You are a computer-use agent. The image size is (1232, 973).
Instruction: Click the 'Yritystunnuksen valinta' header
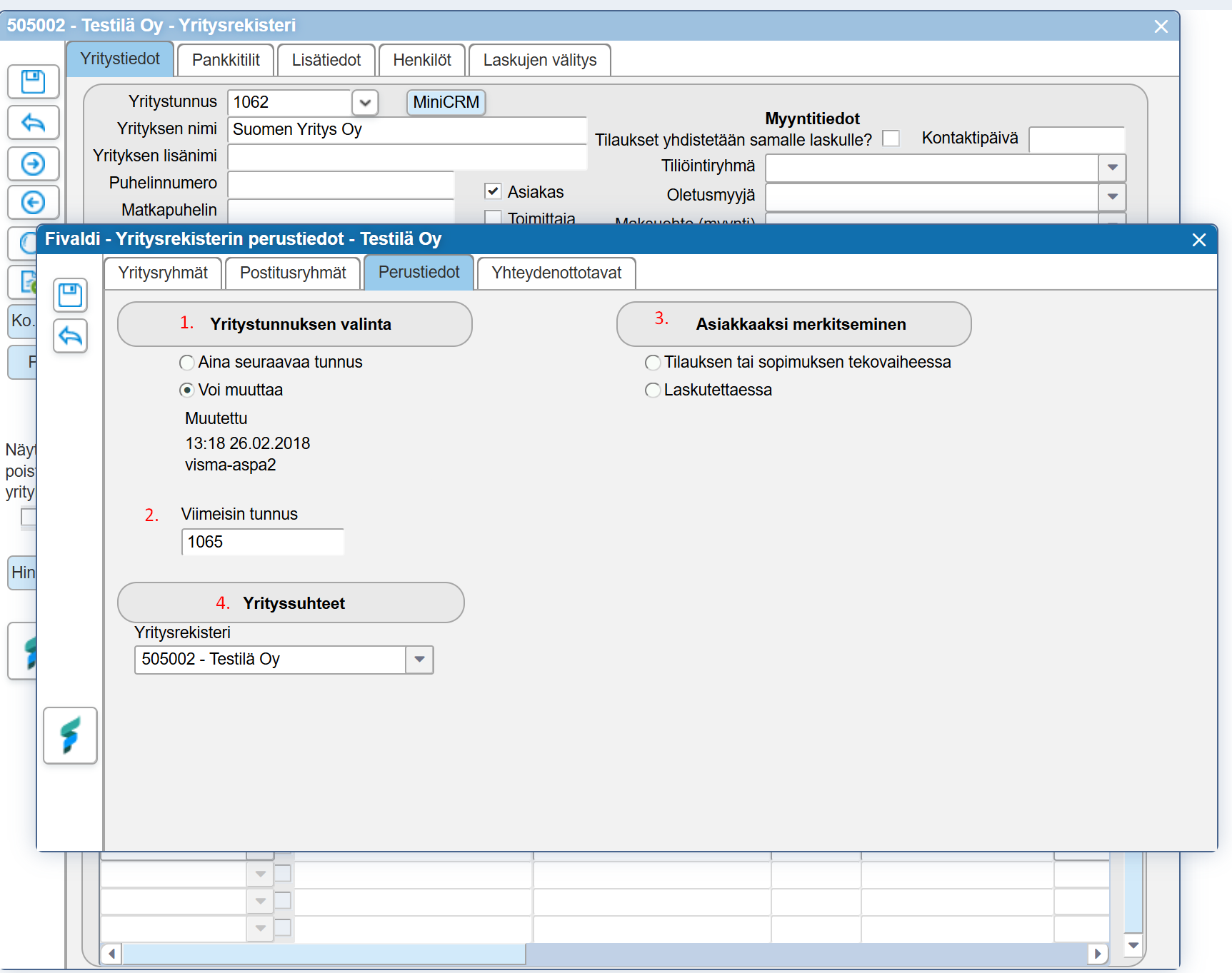click(294, 324)
